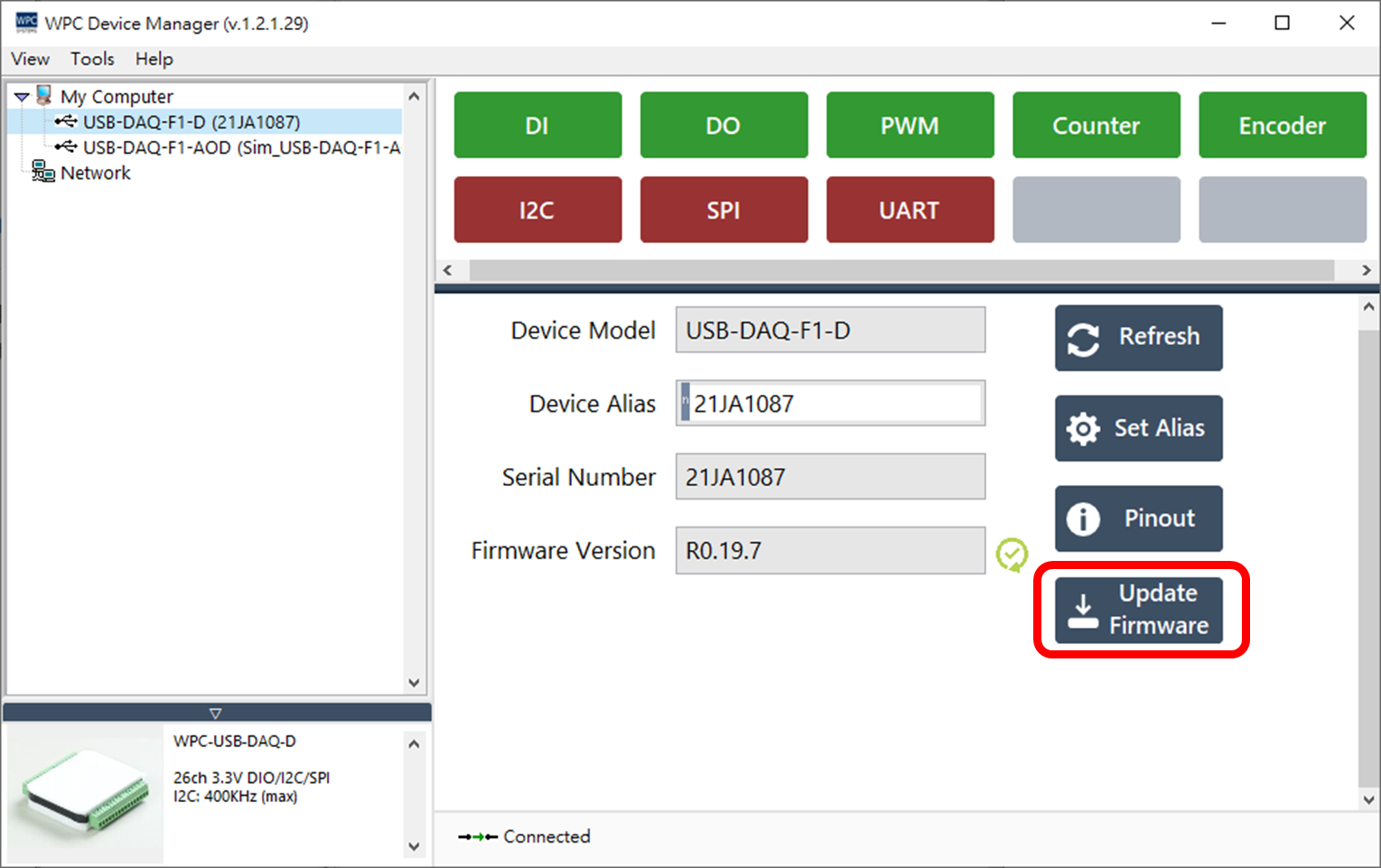Open the DI digital input panel
Viewport: 1381px width, 868px height.
pyautogui.click(x=537, y=125)
